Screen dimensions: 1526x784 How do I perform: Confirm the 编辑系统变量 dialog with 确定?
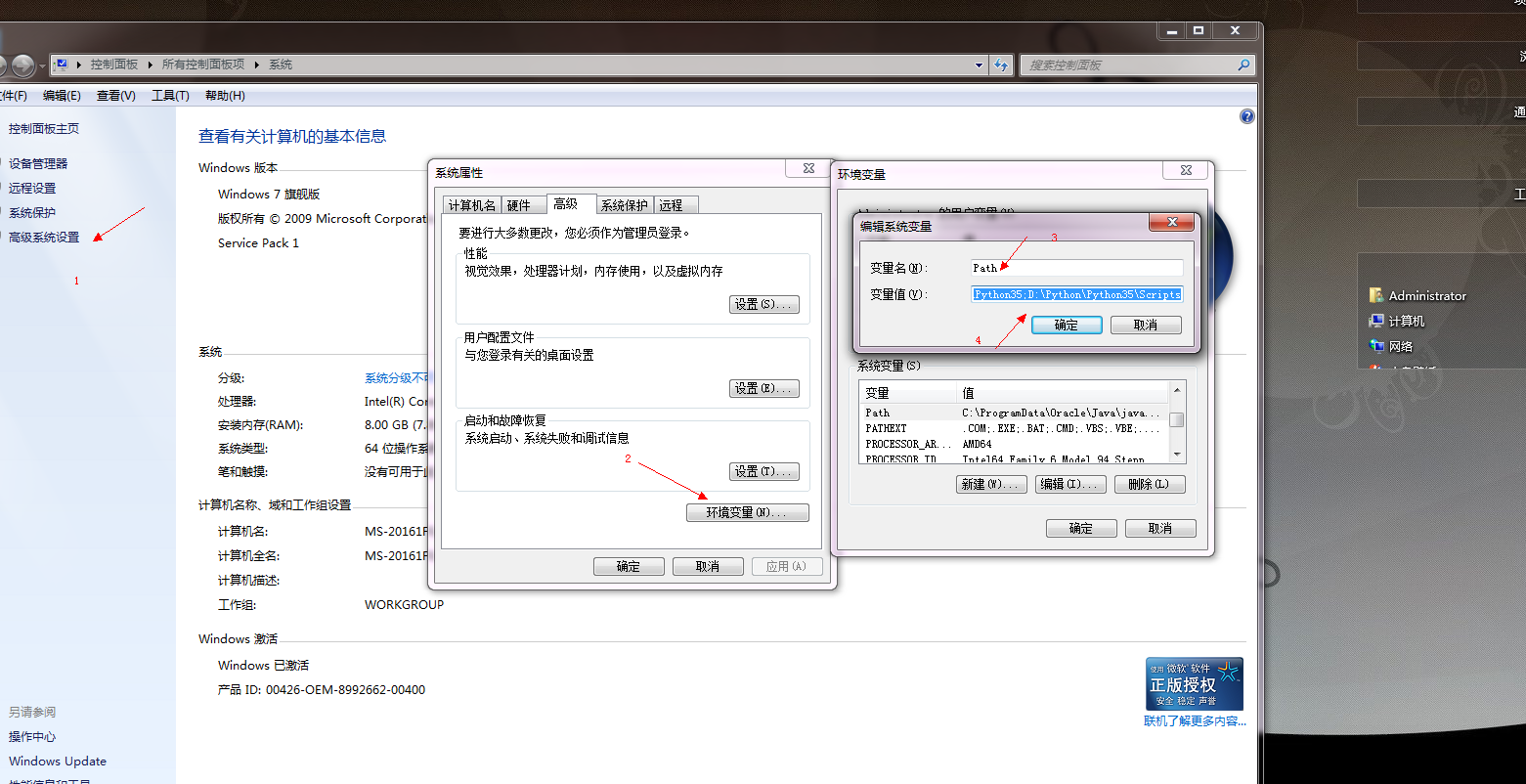point(1067,325)
